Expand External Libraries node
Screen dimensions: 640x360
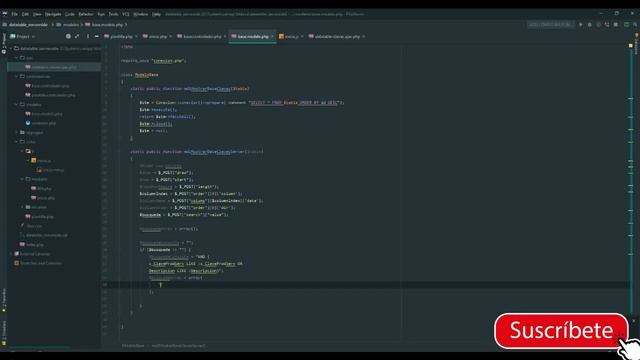[11, 254]
